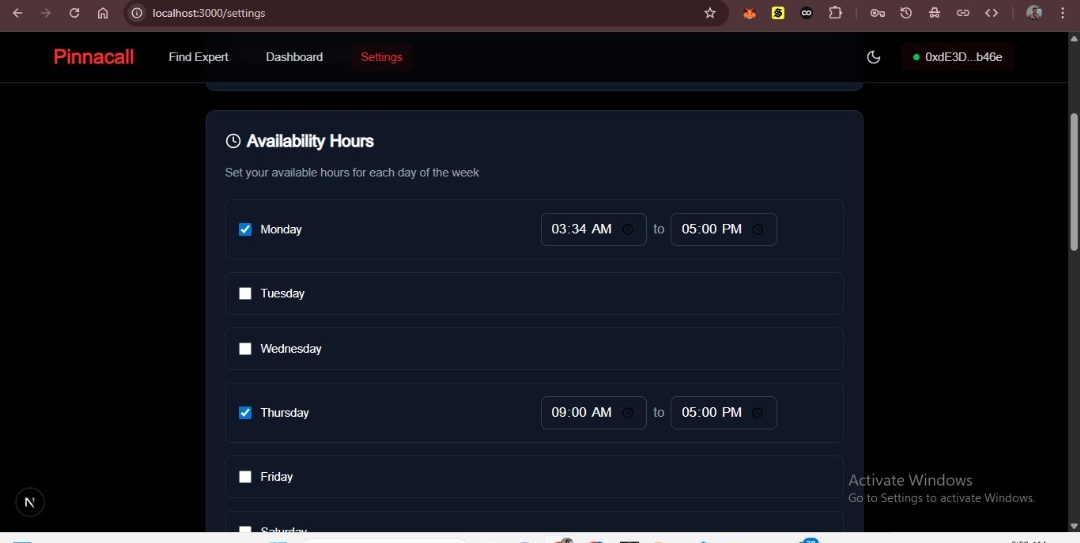Select the Settings nav item
This screenshot has height=543, width=1080.
tap(382, 57)
